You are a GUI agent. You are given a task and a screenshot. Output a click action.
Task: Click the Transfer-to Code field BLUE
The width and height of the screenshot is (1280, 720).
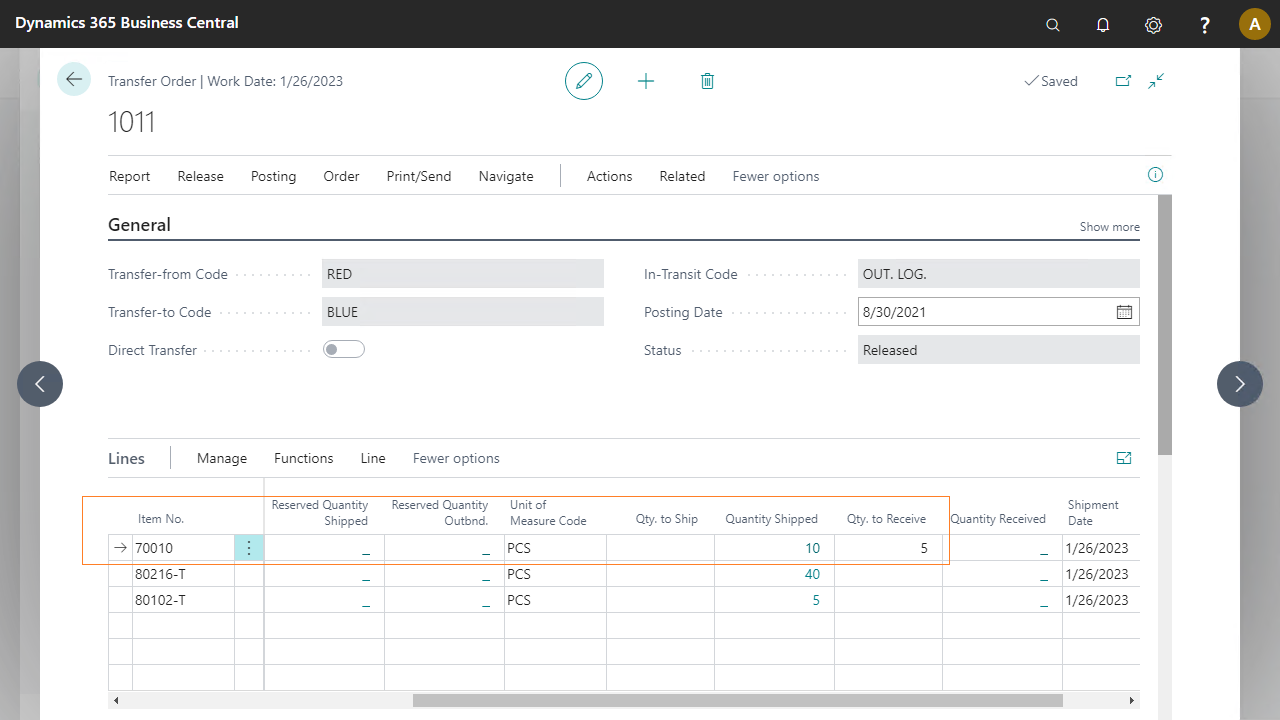(x=464, y=312)
